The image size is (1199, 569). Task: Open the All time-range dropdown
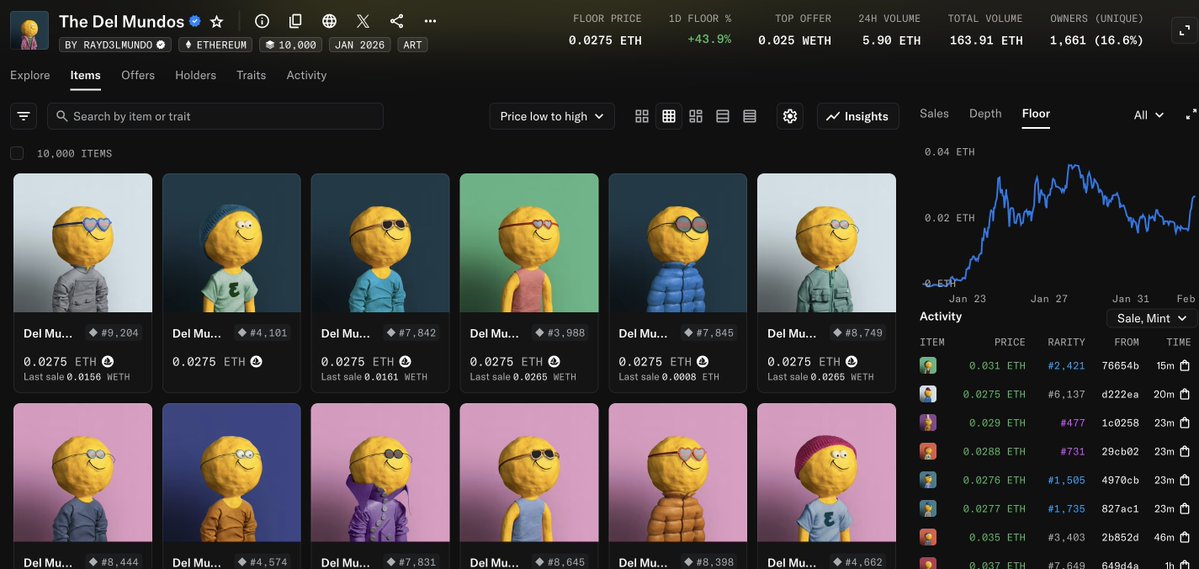(x=1149, y=115)
